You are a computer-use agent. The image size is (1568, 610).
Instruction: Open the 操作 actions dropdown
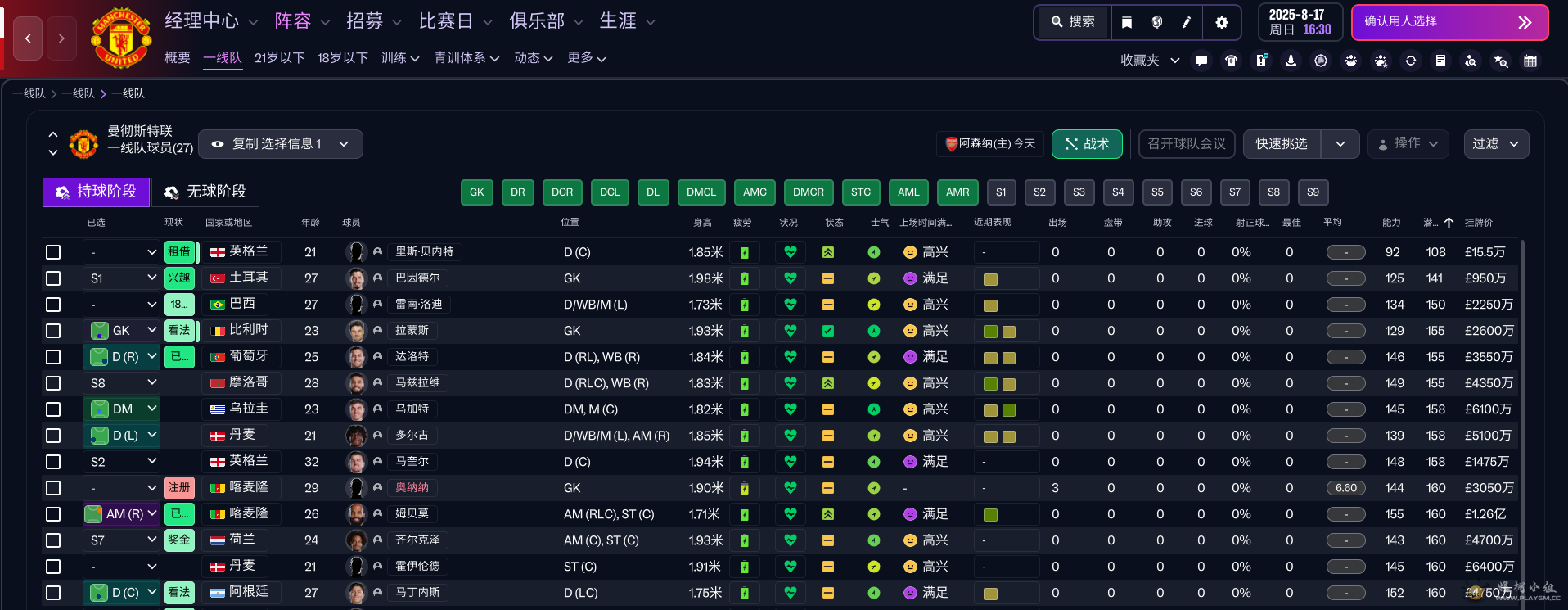coord(1408,144)
